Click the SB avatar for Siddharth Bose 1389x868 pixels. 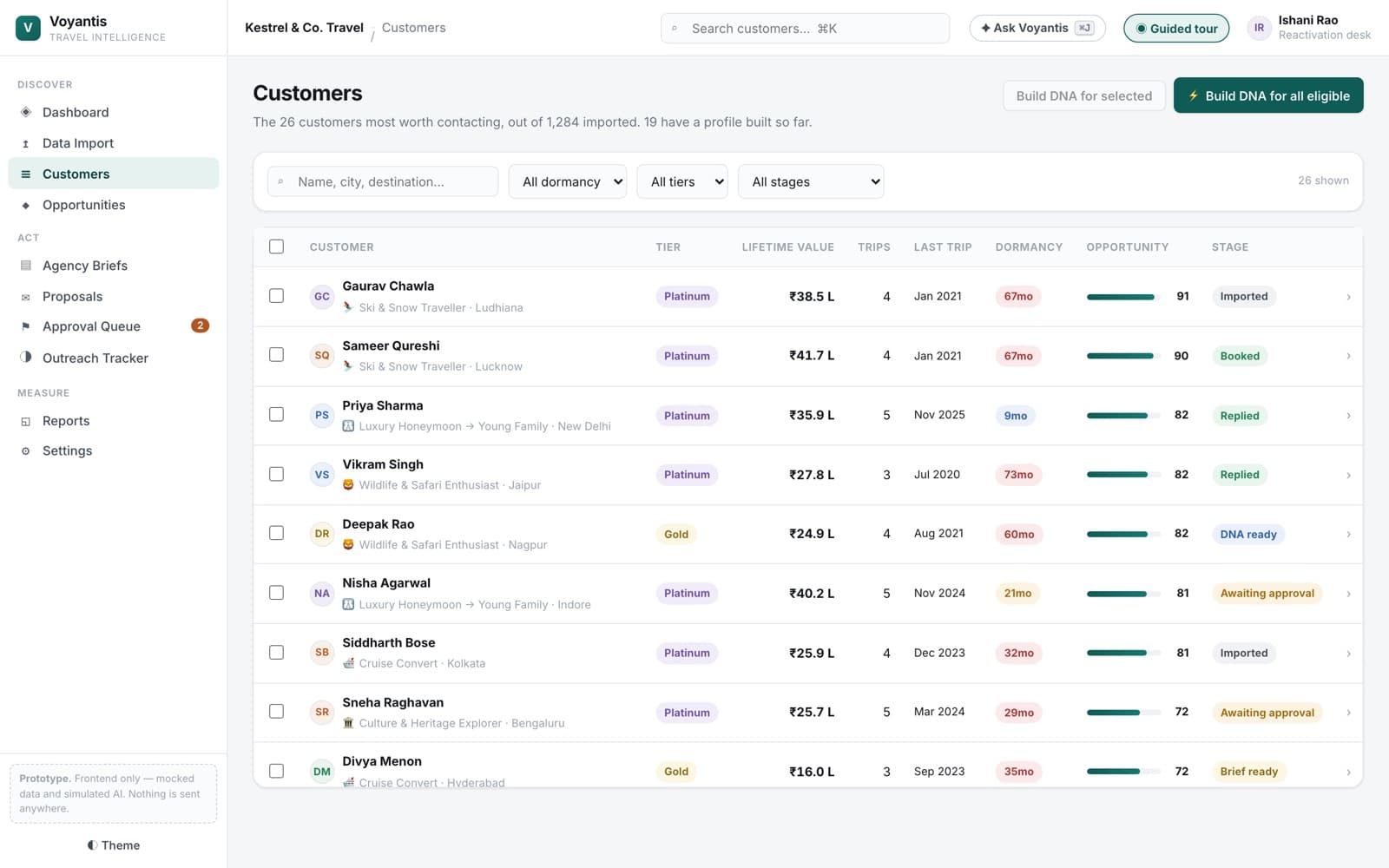pyautogui.click(x=322, y=652)
